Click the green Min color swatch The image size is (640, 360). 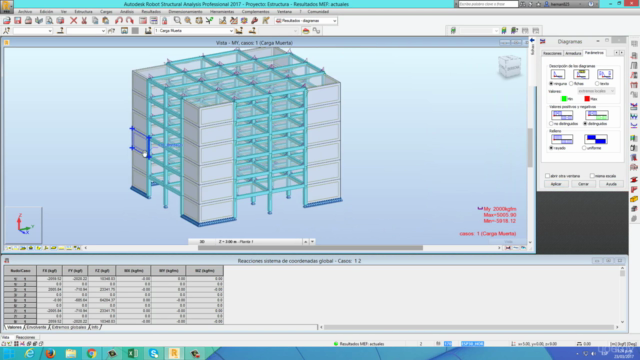[564, 99]
